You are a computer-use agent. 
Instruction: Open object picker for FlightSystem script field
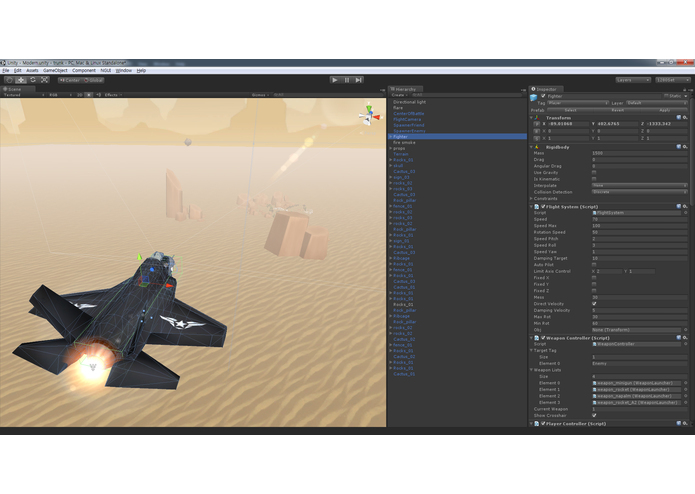pyautogui.click(x=686, y=213)
